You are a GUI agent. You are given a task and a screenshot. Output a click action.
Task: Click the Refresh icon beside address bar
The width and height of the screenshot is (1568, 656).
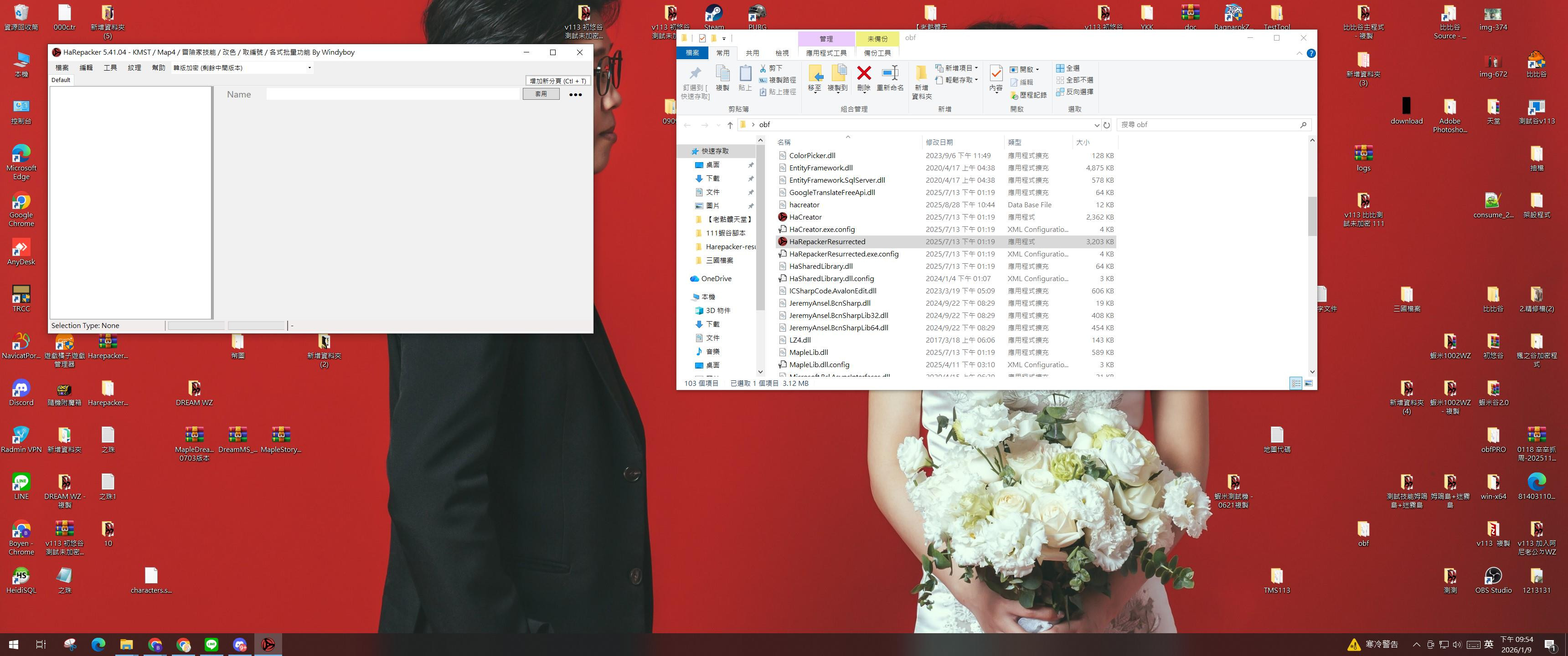tap(1107, 125)
